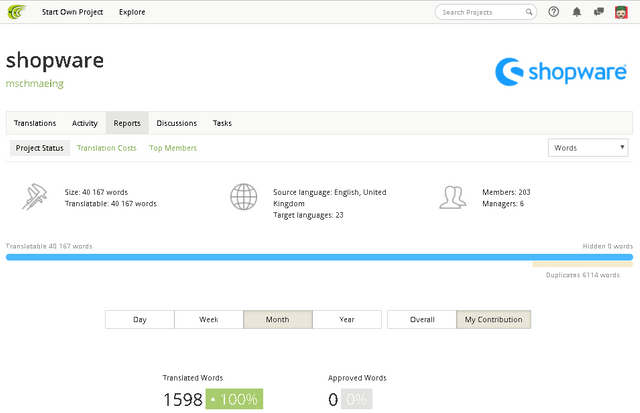Click the globe languages icon
This screenshot has height=413, width=640.
click(243, 197)
